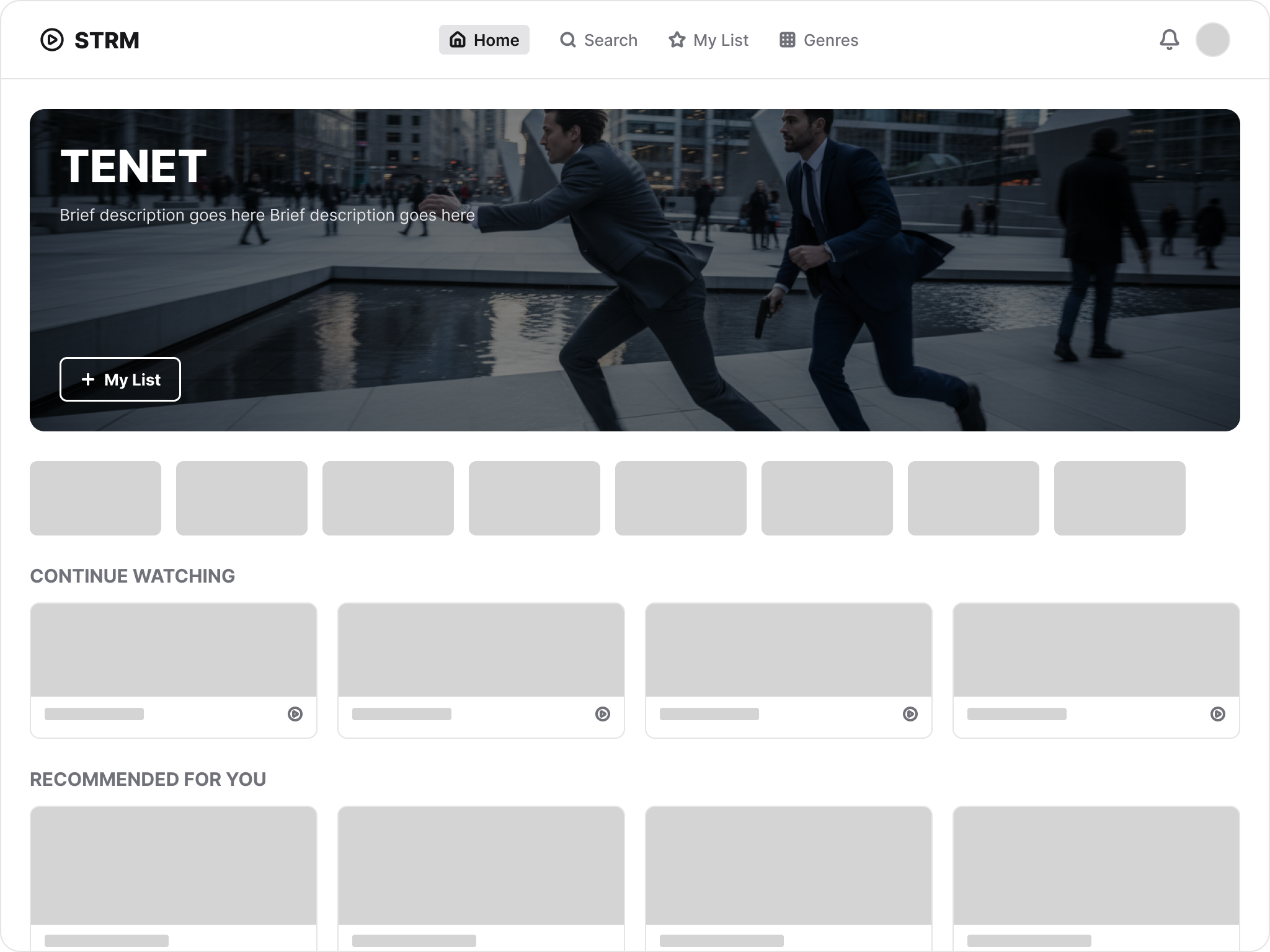Play the second Continue Watching card
Viewport: 1270px width, 952px height.
click(x=603, y=714)
